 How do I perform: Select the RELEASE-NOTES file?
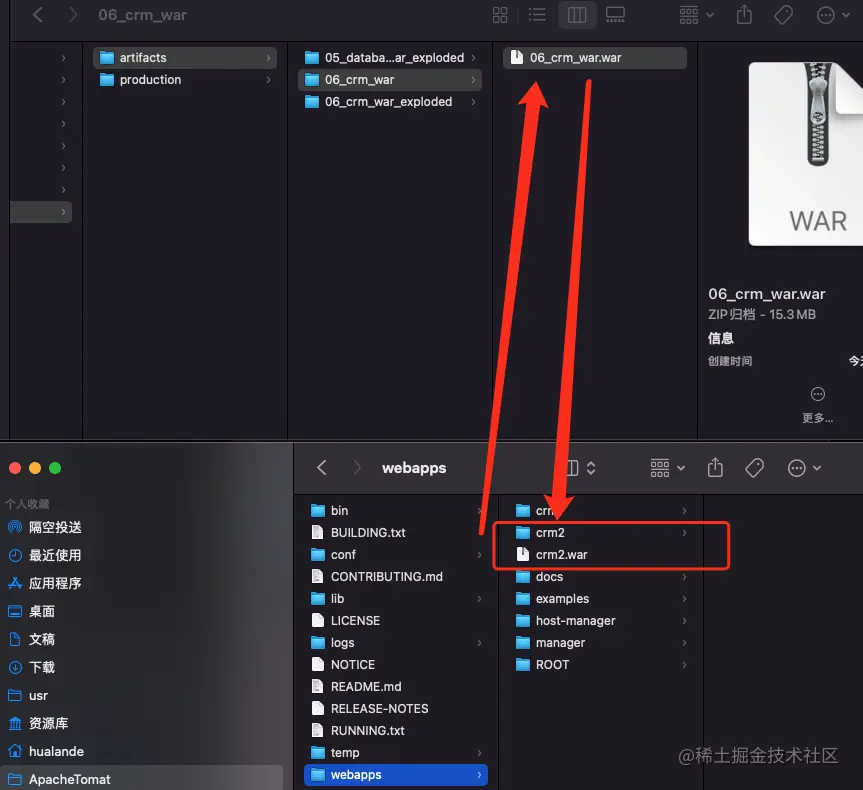[x=396, y=709]
